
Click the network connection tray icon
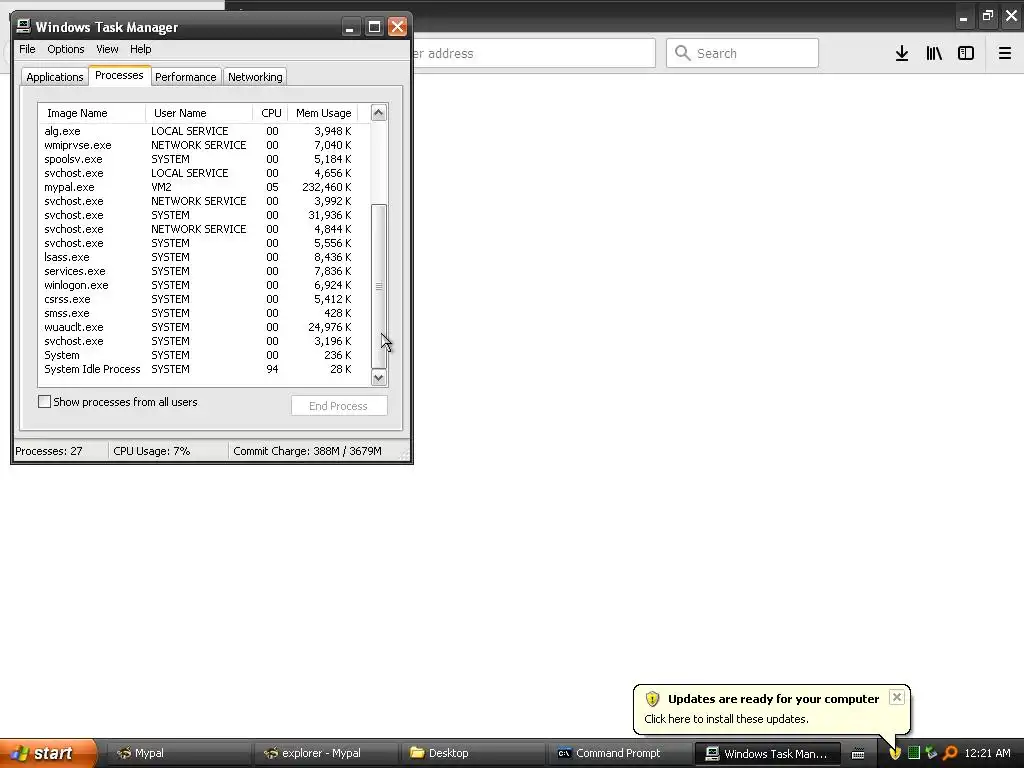[x=931, y=753]
